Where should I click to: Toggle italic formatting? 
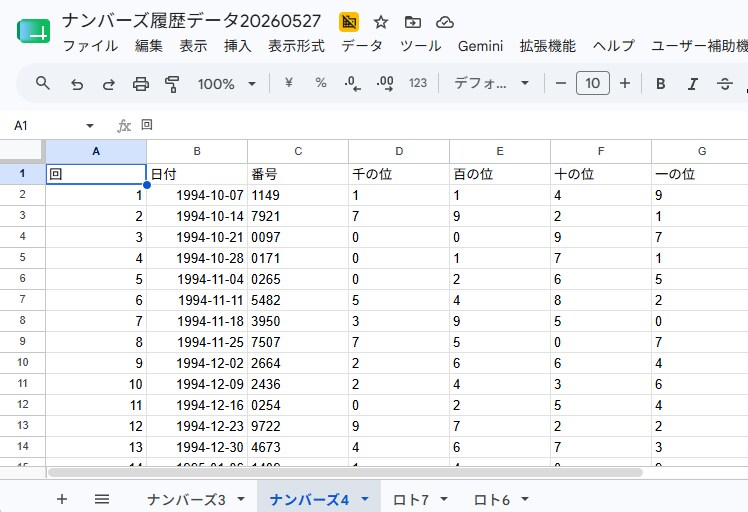(x=693, y=84)
